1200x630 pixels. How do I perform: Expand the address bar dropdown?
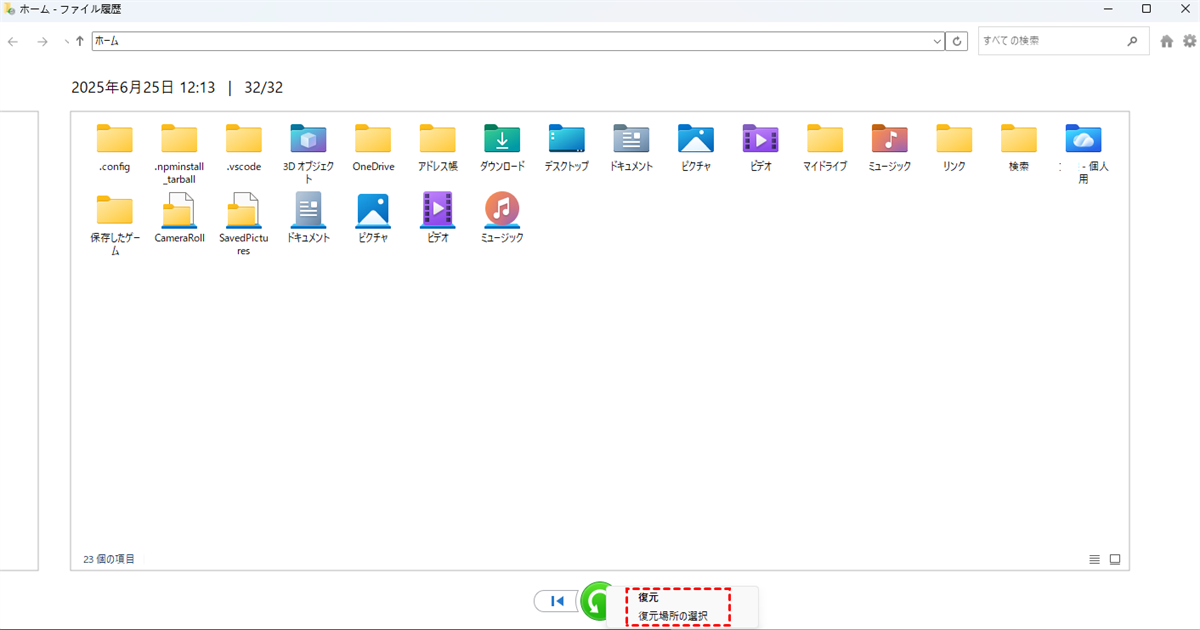click(x=937, y=41)
